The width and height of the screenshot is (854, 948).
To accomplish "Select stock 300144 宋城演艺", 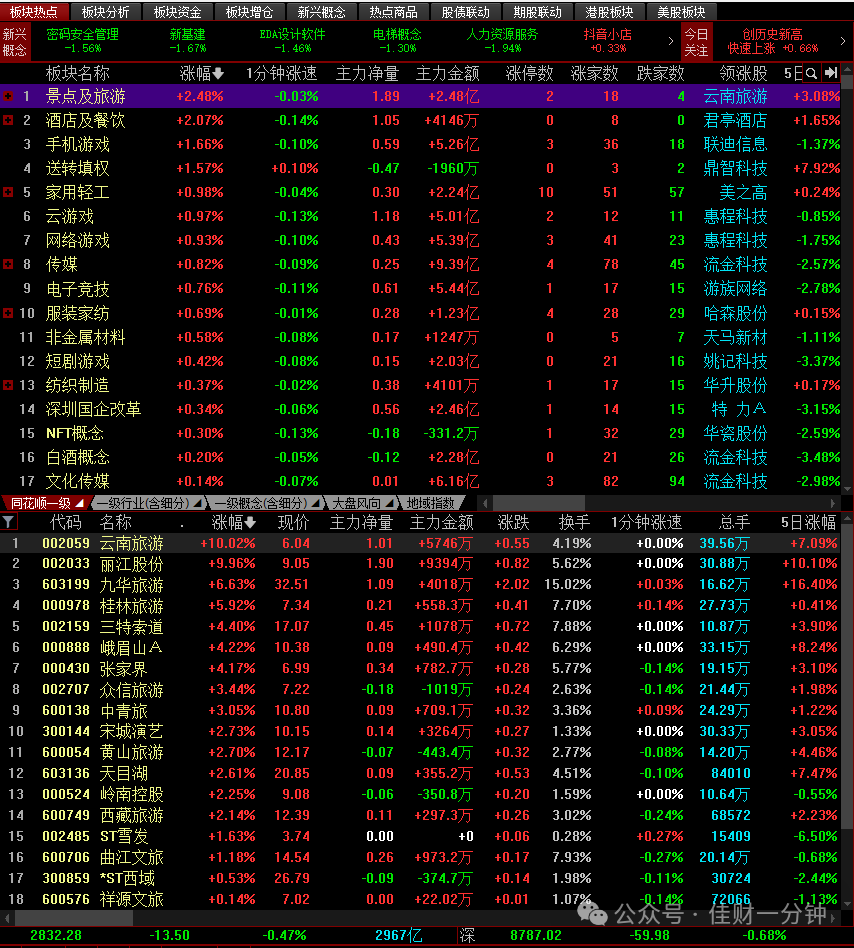I will pos(420,732).
